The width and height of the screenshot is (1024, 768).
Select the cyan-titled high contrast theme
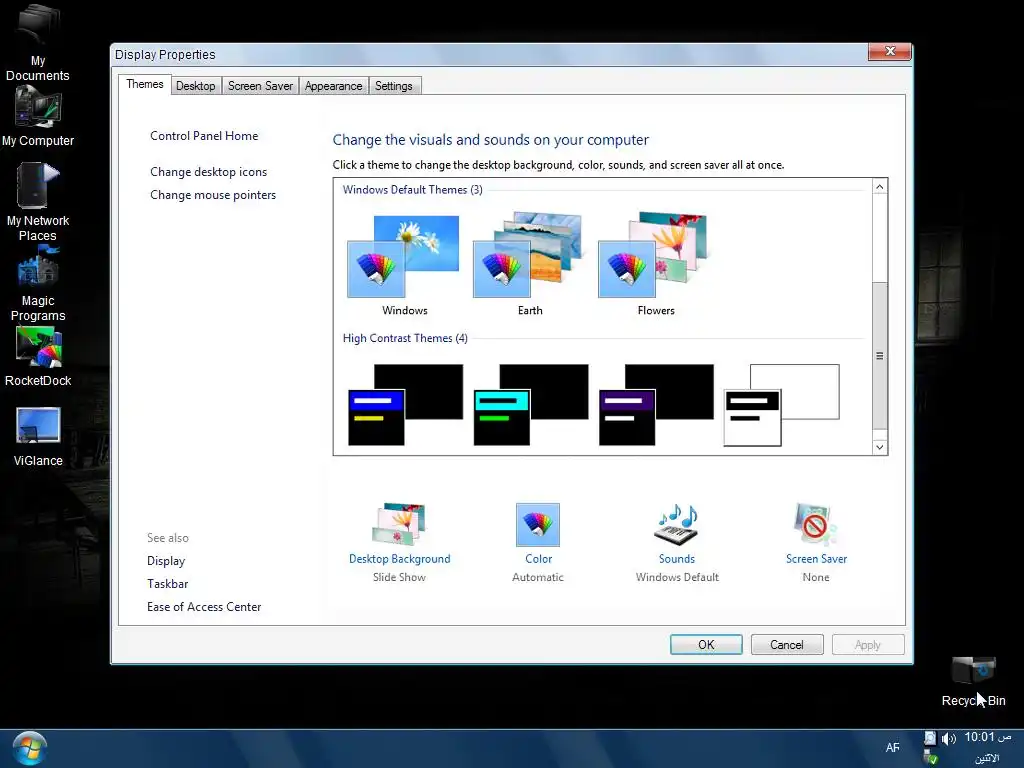530,405
